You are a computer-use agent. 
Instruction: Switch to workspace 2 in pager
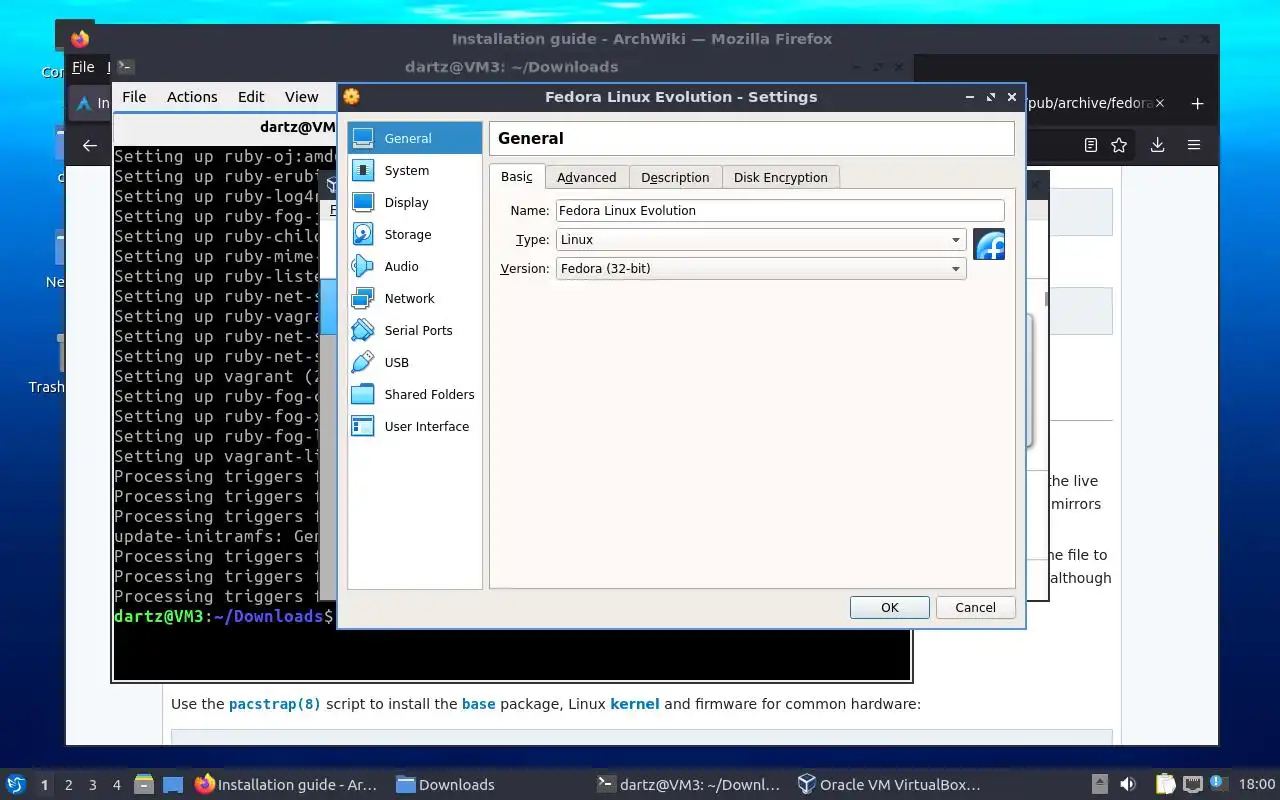point(69,785)
